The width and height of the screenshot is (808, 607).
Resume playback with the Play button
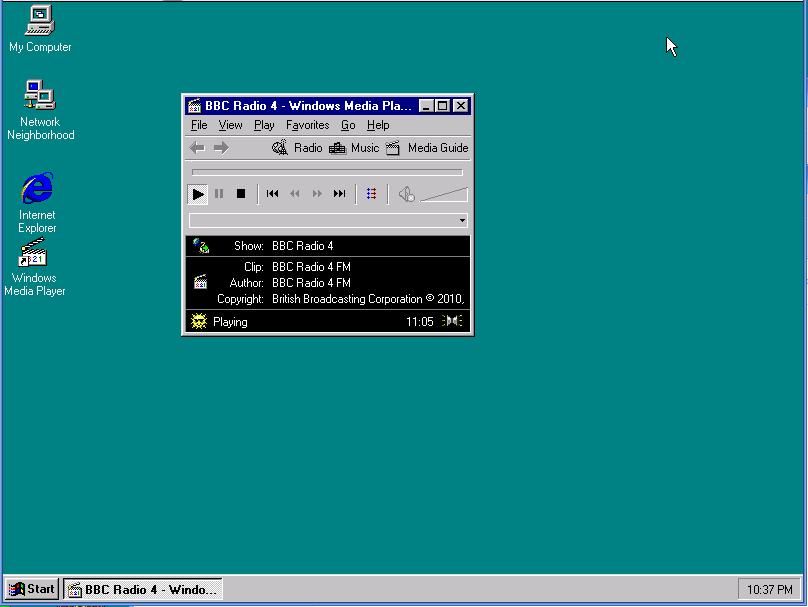click(197, 194)
